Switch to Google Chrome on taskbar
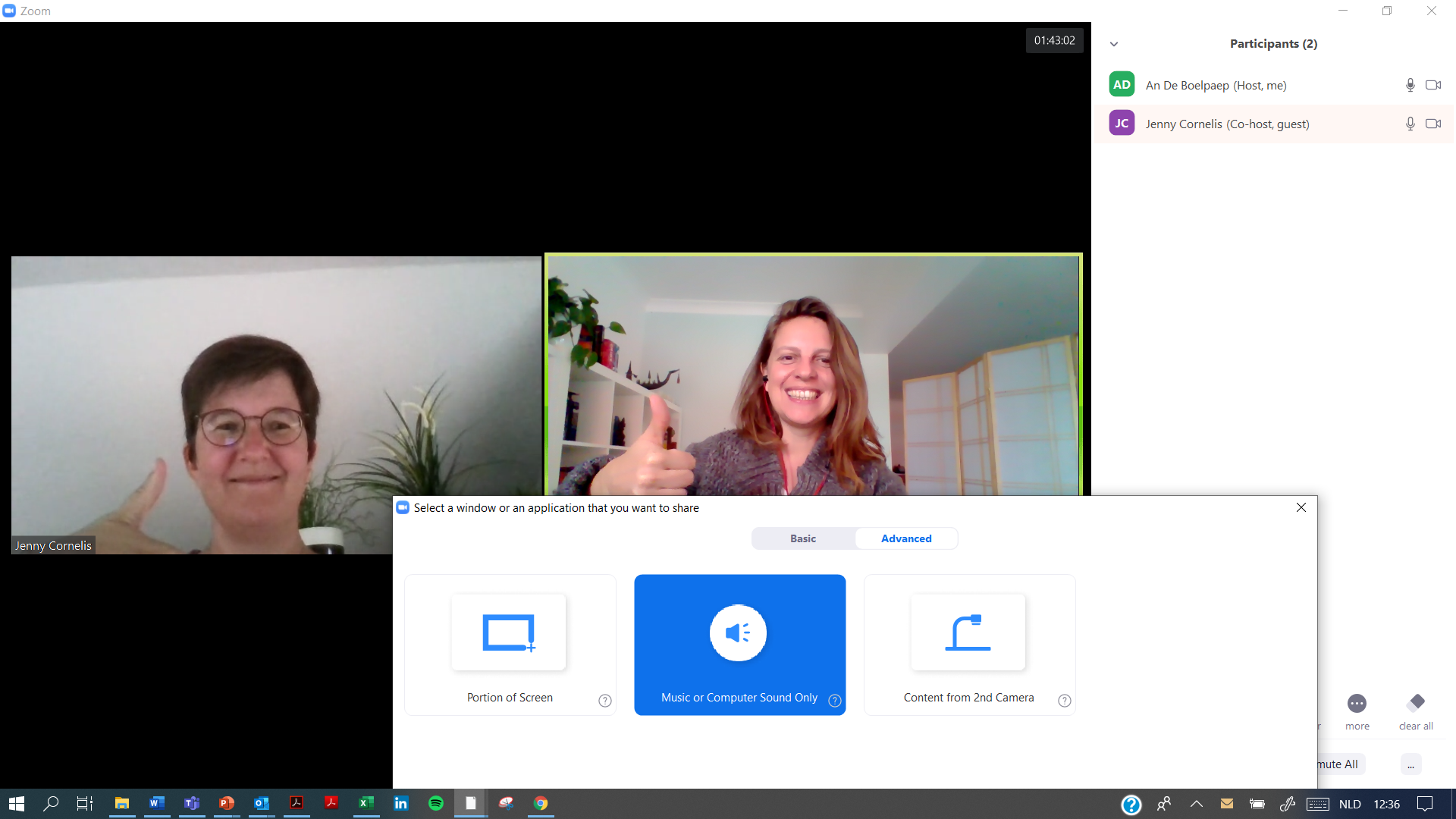 pos(541,803)
